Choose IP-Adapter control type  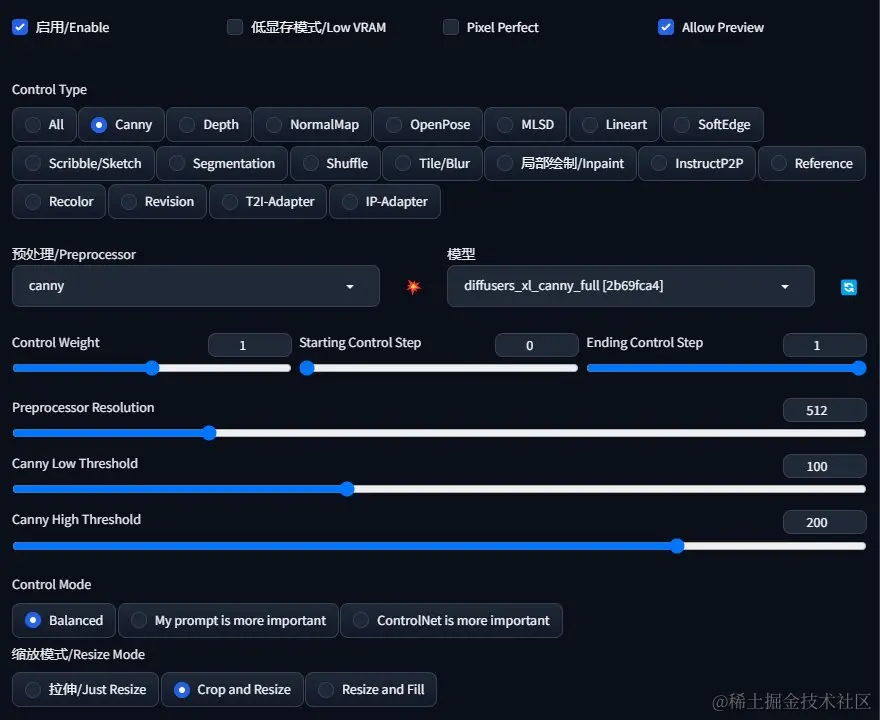click(384, 201)
